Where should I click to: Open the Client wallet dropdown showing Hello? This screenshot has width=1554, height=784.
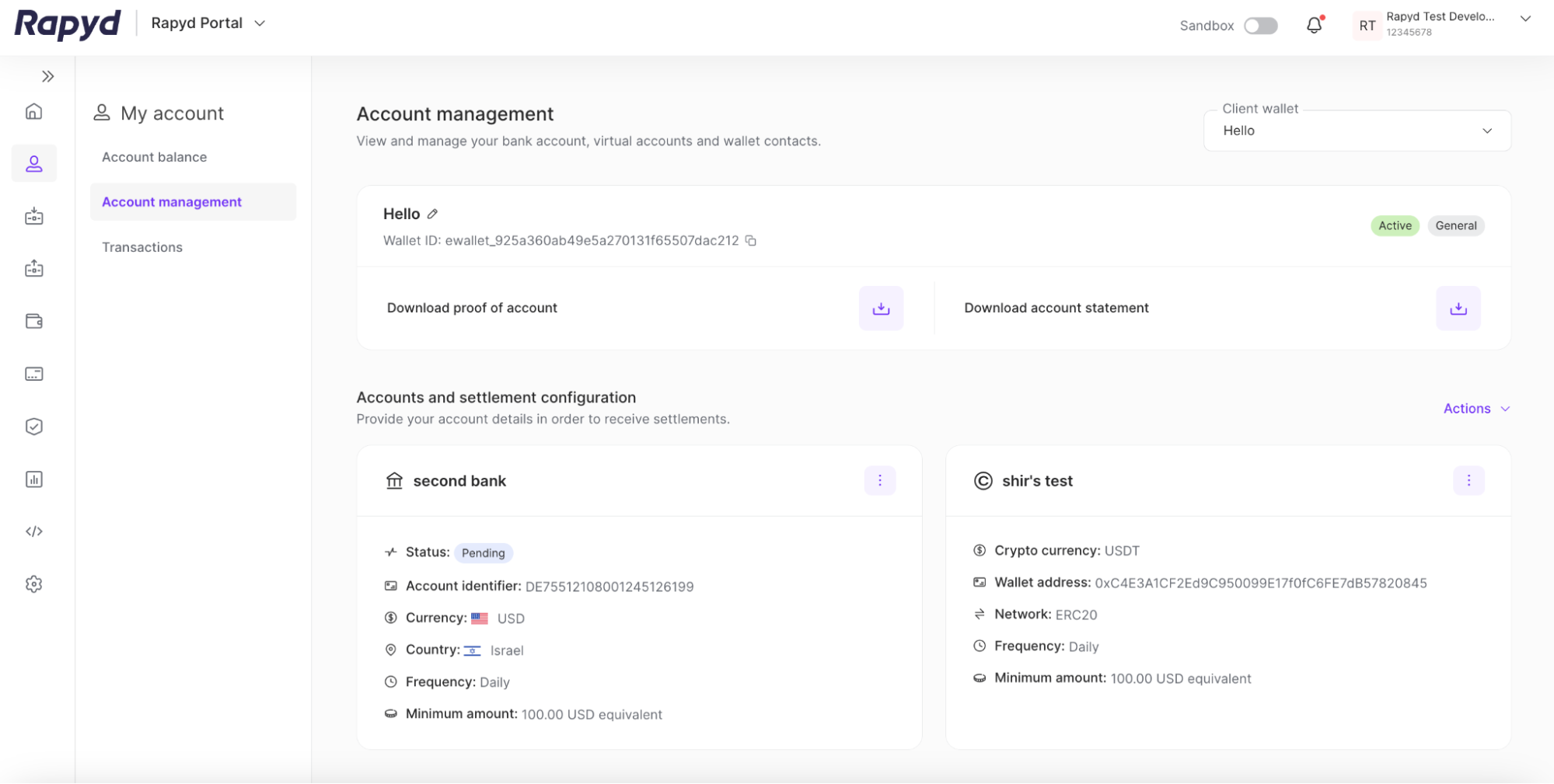[x=1356, y=131]
